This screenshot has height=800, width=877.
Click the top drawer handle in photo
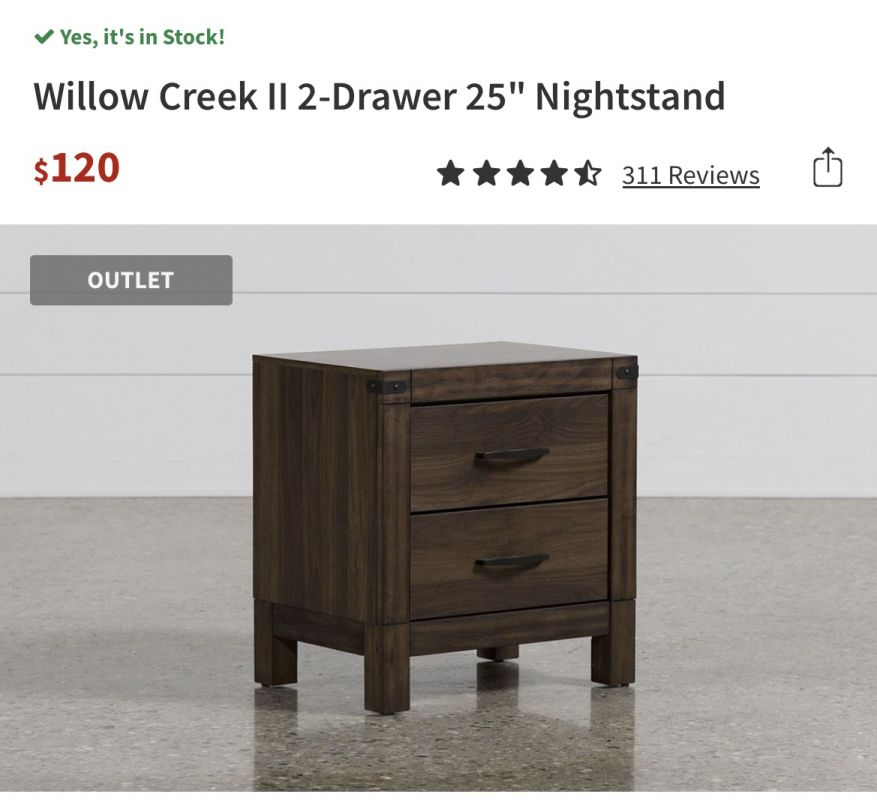click(511, 456)
